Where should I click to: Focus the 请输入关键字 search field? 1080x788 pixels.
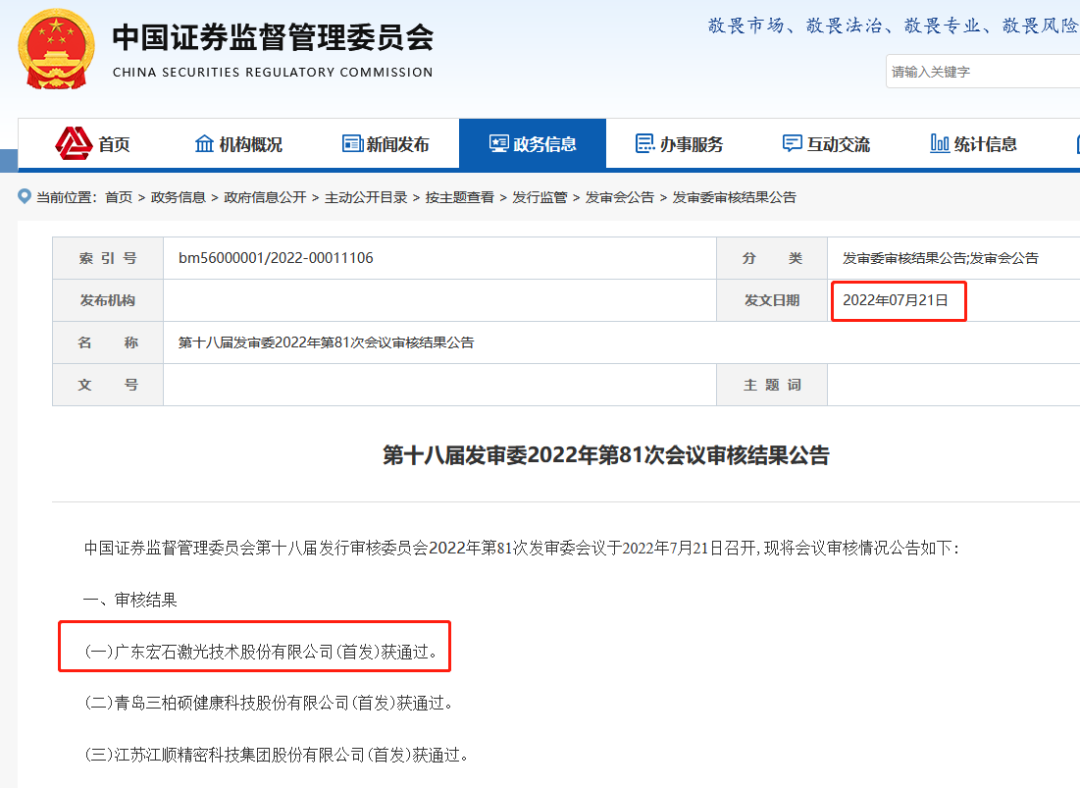983,72
